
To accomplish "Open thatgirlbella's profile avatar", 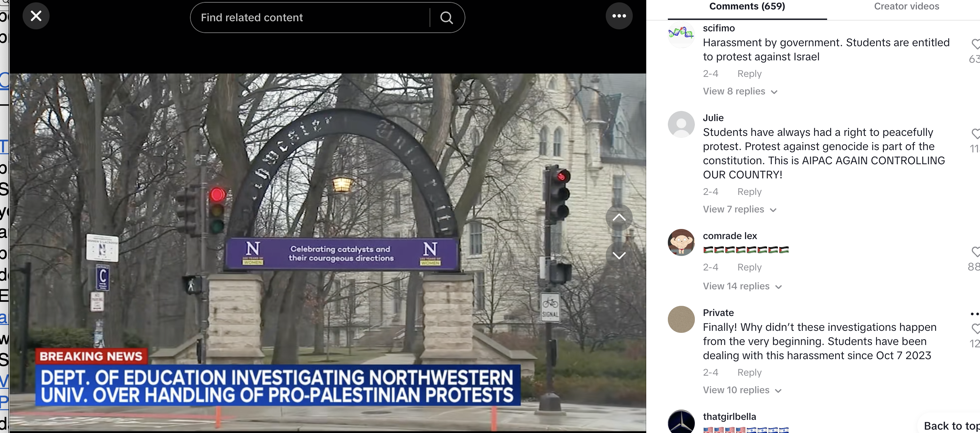I will tap(681, 421).
